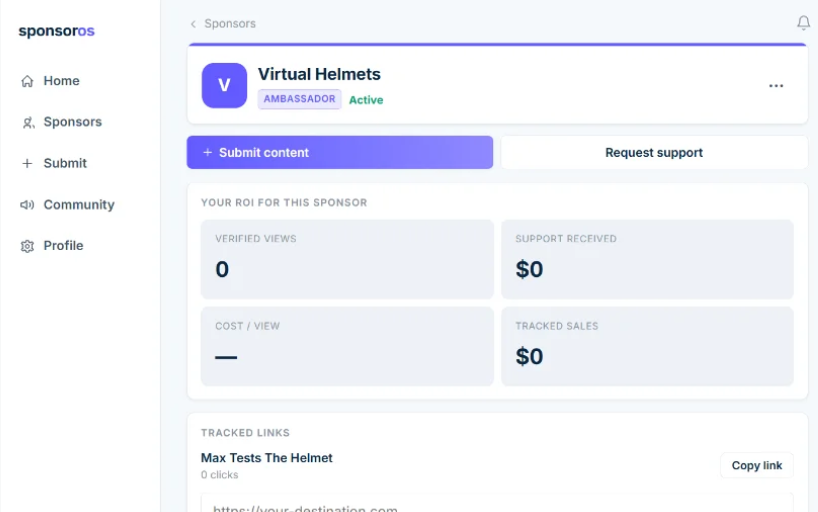
Task: Open notifications bell icon
Action: (x=803, y=23)
